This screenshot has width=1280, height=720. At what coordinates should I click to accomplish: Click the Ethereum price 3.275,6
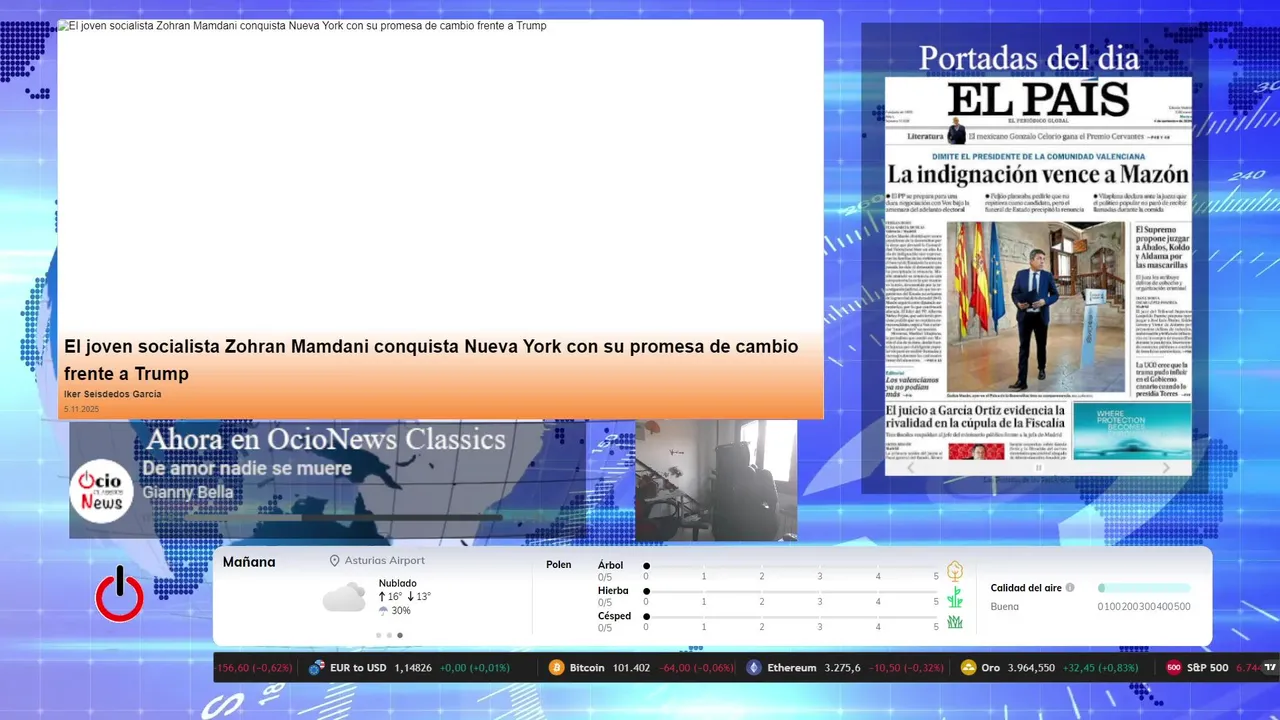[x=842, y=667]
